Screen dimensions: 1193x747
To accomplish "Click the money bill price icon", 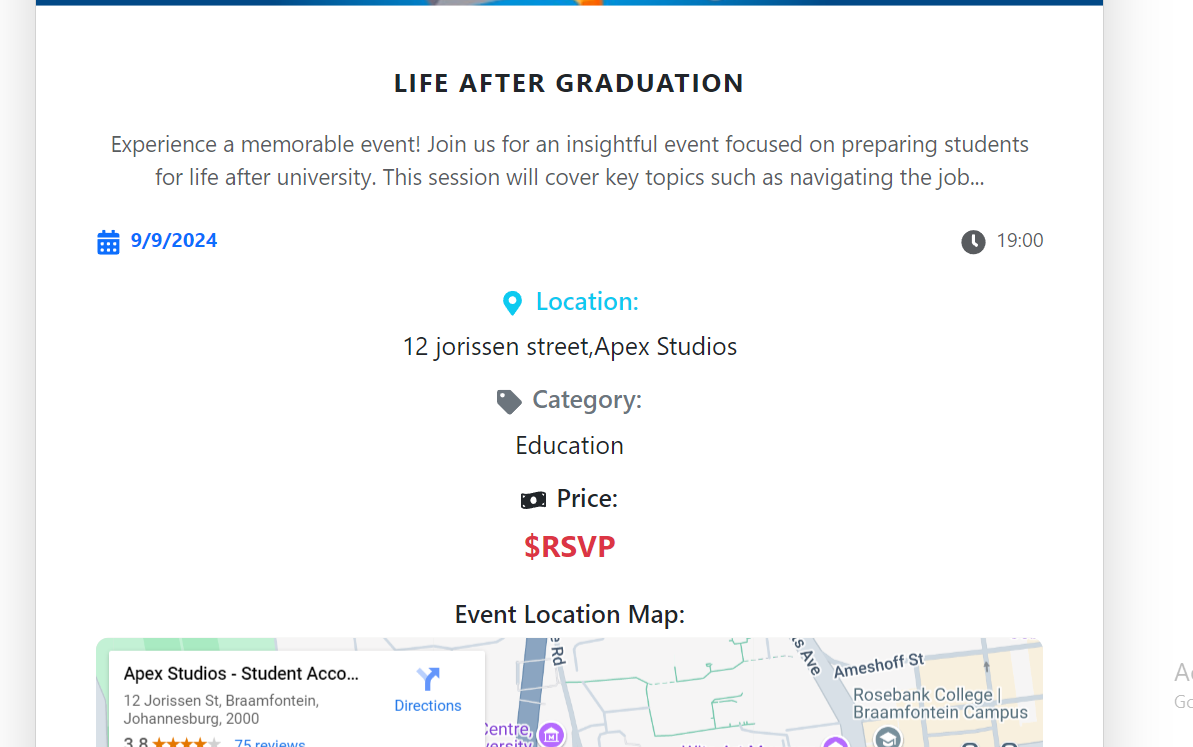I will pos(534,500).
